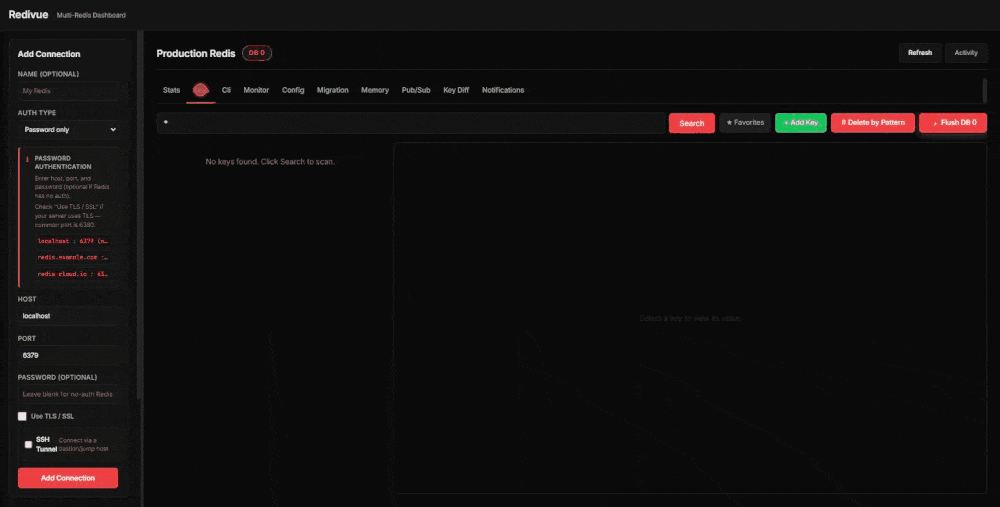This screenshot has height=507, width=1000.
Task: Click Delete by Pattern button
Action: pos(872,122)
